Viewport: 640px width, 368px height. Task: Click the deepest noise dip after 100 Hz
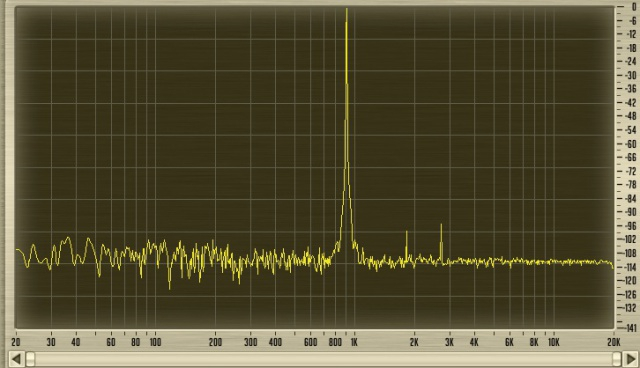coord(169,288)
